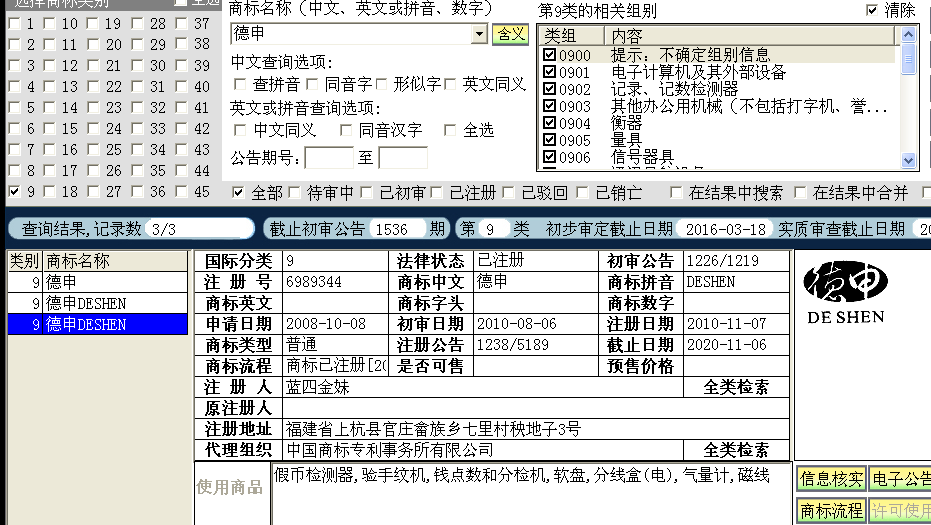Select the 已初审 status checkbox

click(x=366, y=192)
